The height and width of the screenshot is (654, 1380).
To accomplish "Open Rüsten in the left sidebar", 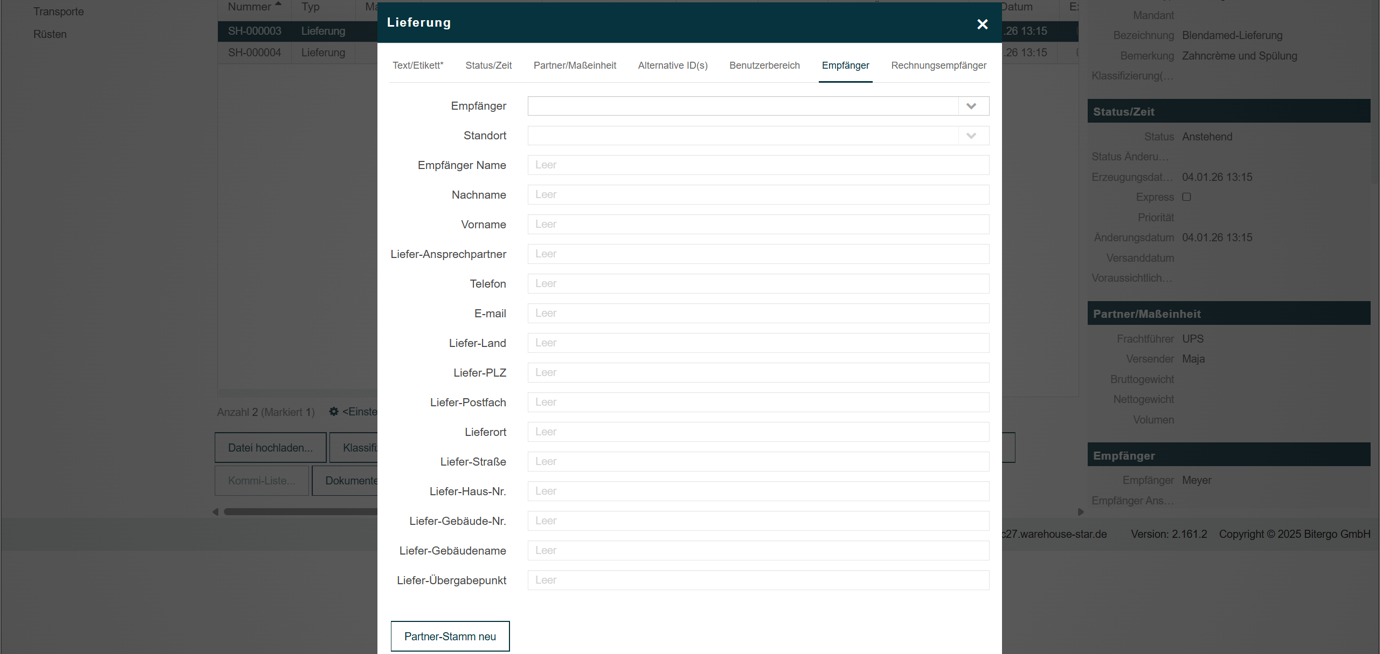I will (50, 34).
